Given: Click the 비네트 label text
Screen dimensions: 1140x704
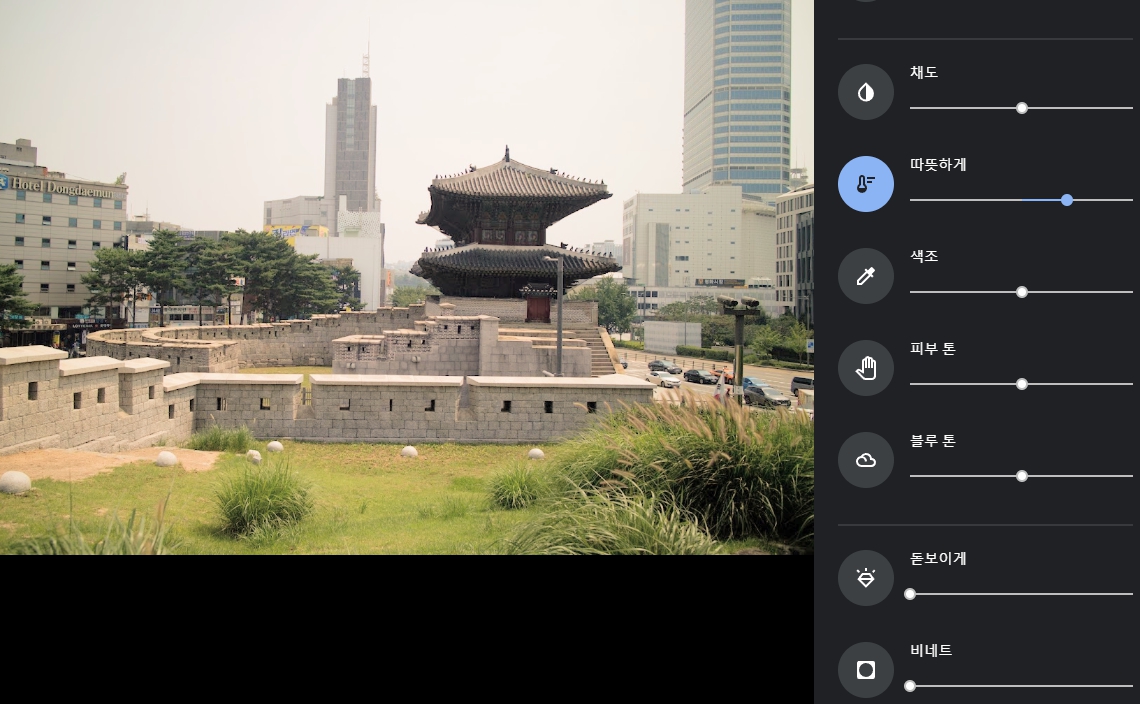Looking at the screenshot, I should pyautogui.click(x=931, y=650).
